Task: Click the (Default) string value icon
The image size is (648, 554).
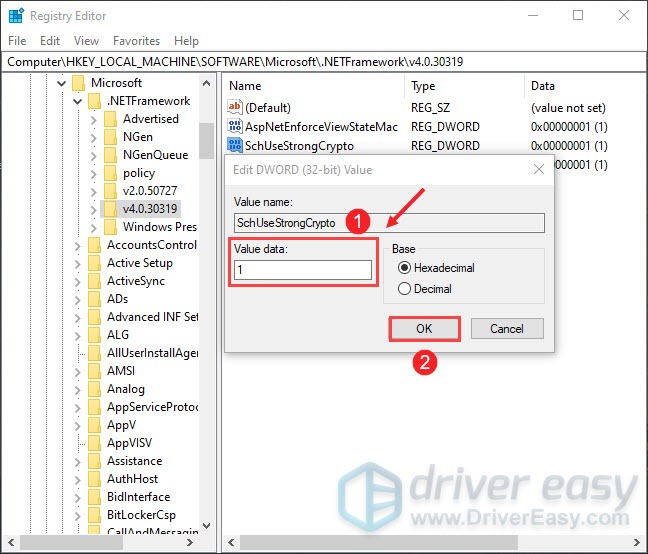Action: point(235,107)
